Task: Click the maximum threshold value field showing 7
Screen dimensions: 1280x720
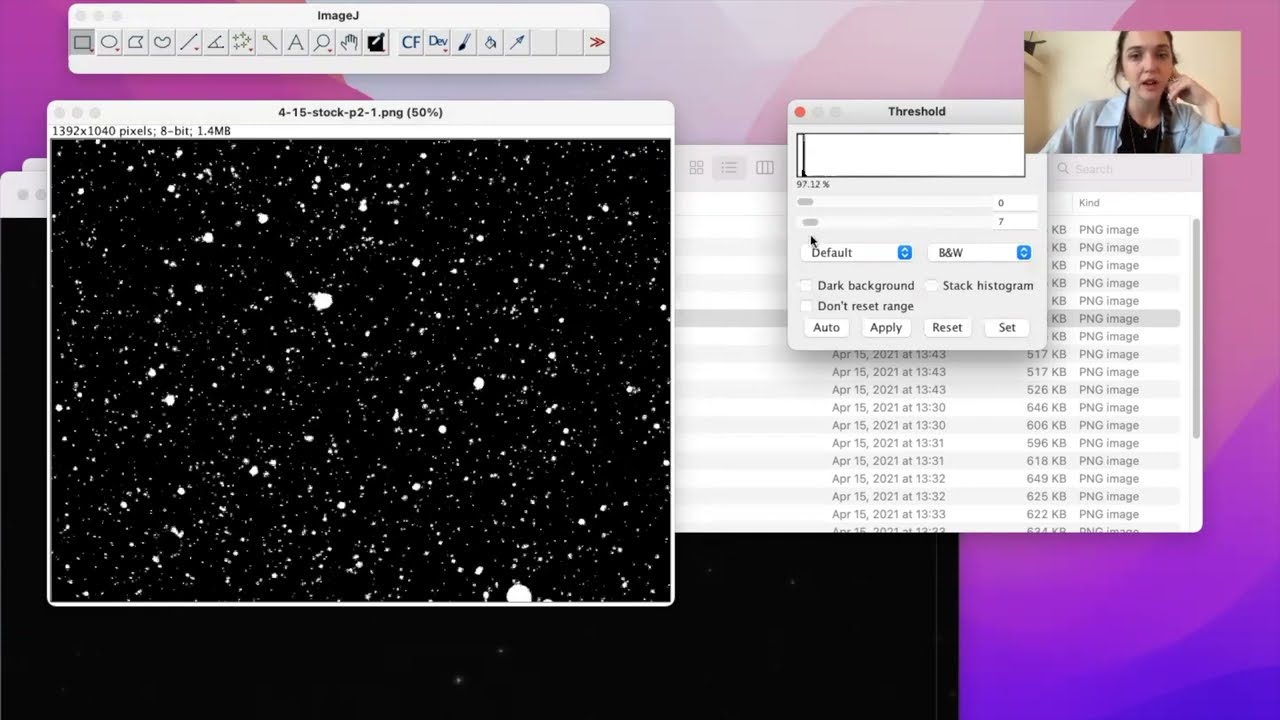Action: pyautogui.click(x=1014, y=222)
